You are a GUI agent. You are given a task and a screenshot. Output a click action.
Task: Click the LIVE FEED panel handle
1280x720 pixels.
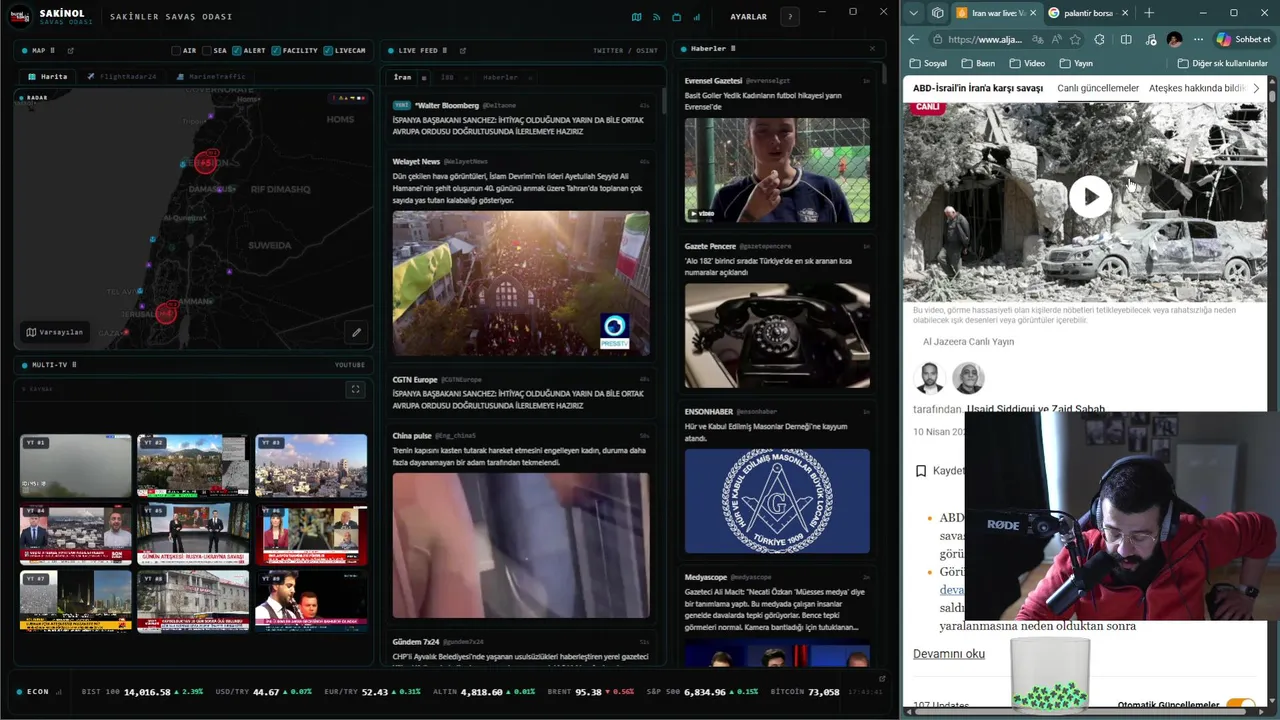coord(446,50)
